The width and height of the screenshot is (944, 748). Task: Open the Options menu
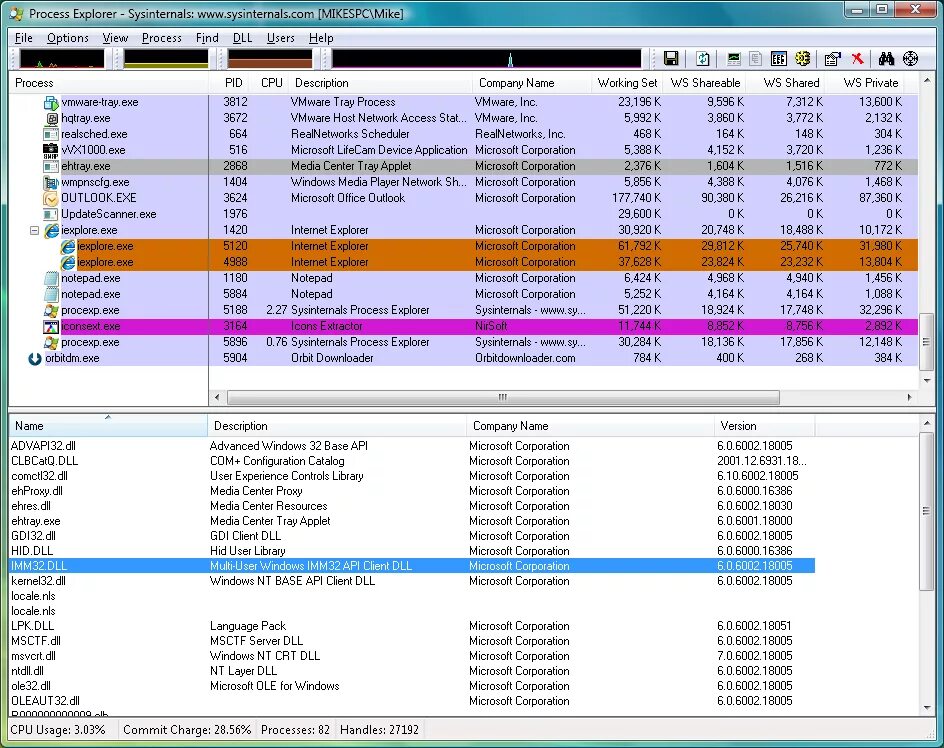click(x=67, y=38)
